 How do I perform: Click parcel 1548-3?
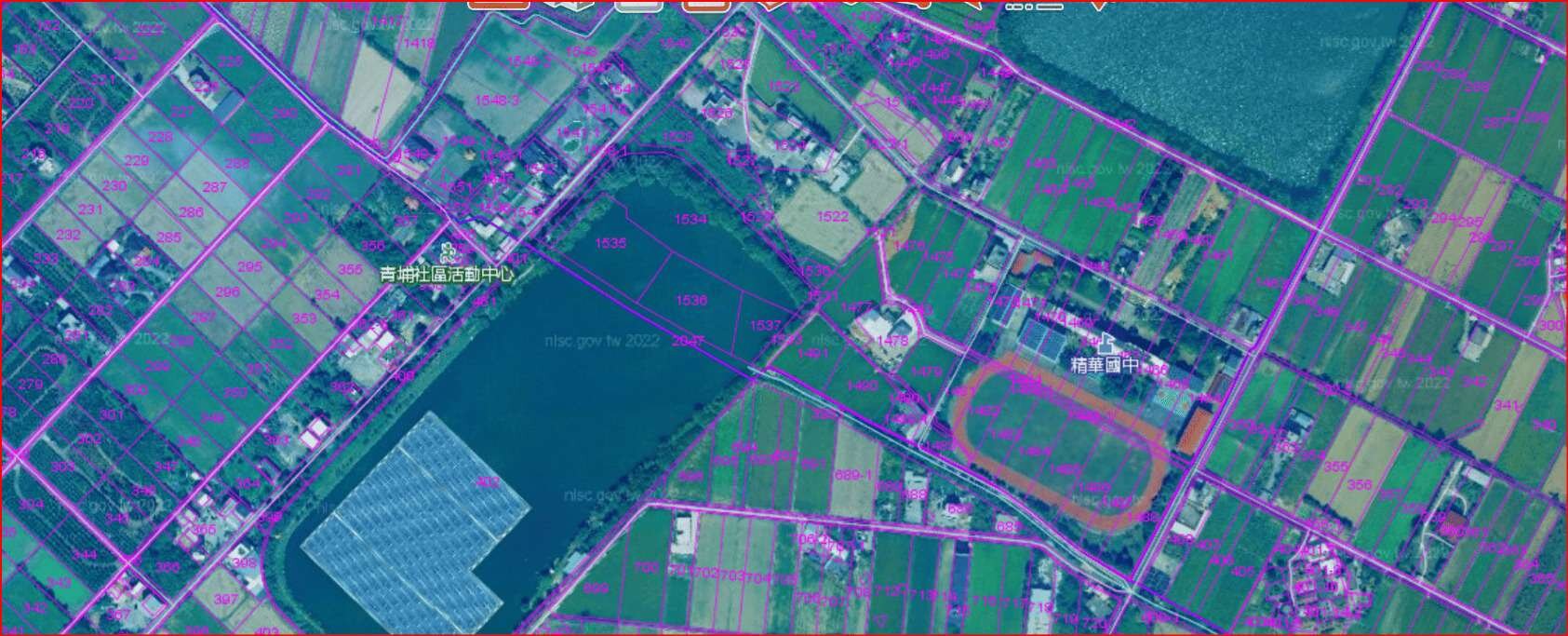(x=499, y=101)
